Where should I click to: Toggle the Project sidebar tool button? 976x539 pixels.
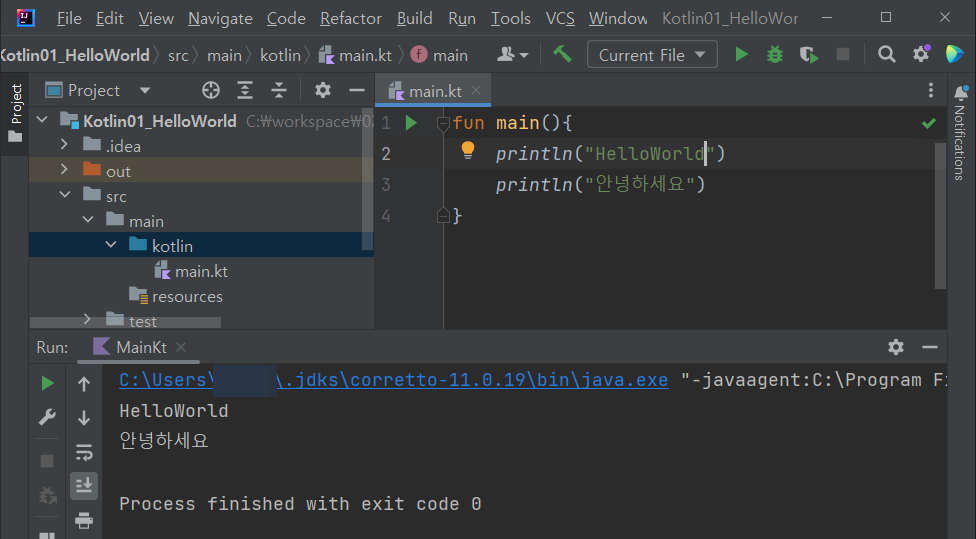(x=16, y=113)
